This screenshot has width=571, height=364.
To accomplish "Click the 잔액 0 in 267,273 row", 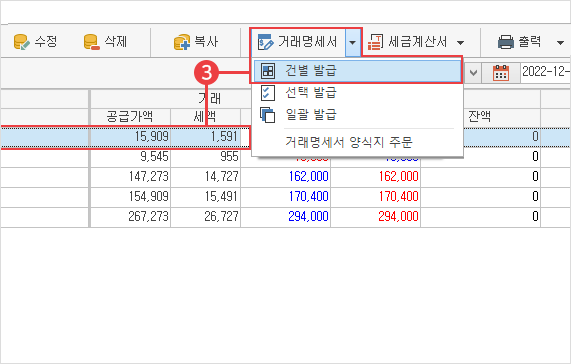I will click(481, 217).
